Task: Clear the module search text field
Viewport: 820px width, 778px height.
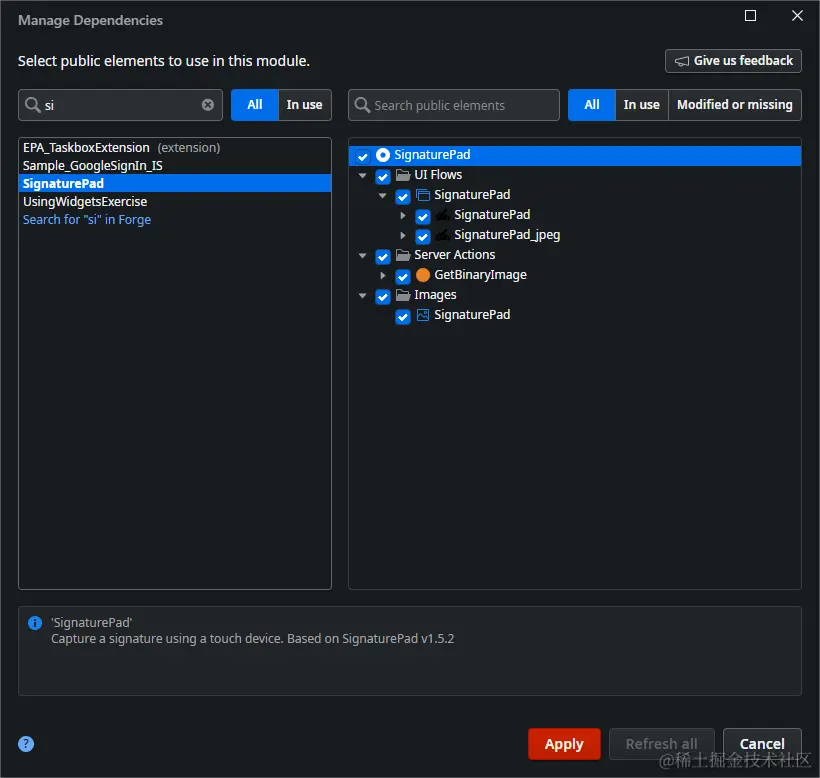Action: click(208, 105)
